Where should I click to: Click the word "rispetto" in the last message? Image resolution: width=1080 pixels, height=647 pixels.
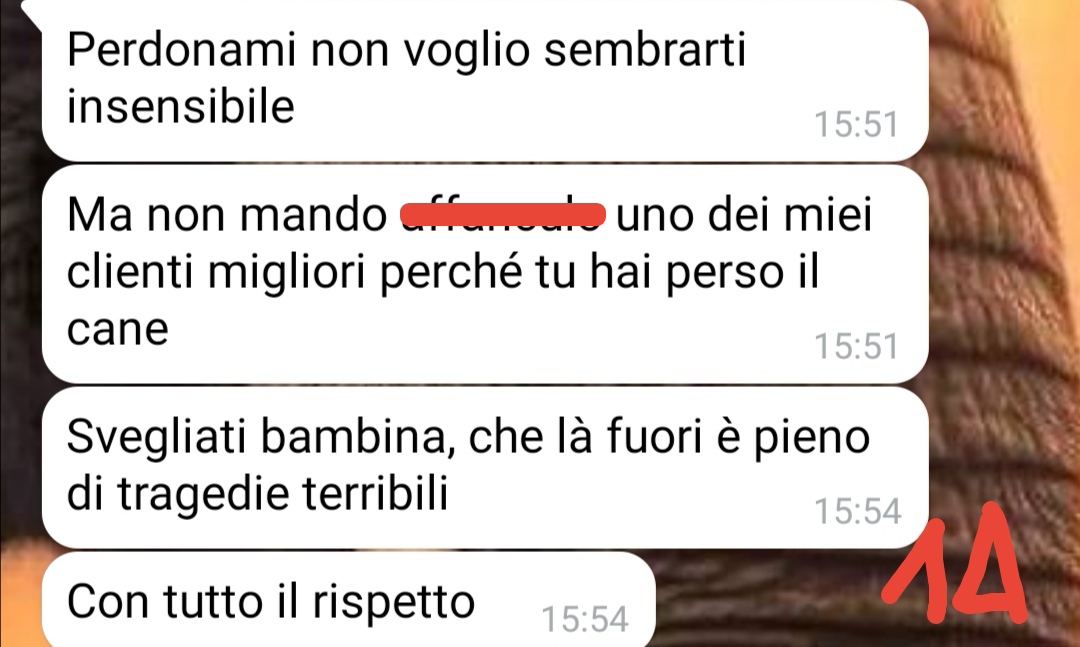[x=393, y=603]
